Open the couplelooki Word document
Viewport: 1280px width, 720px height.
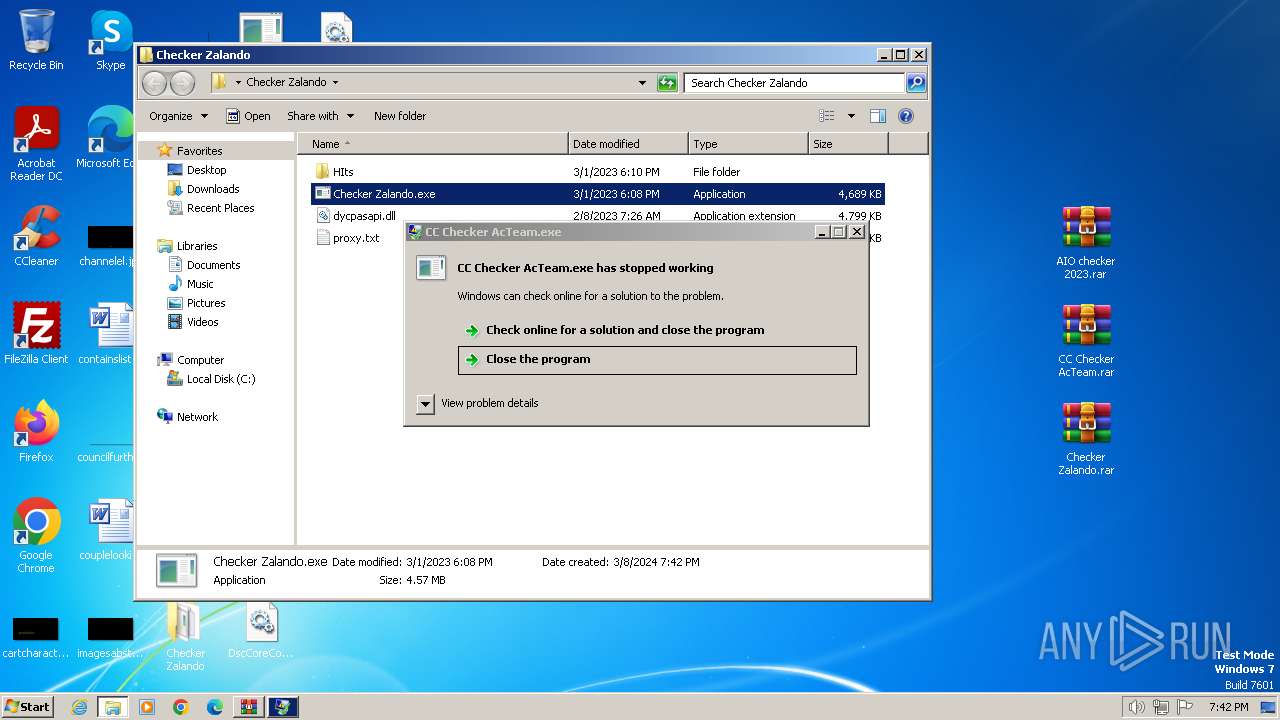106,530
